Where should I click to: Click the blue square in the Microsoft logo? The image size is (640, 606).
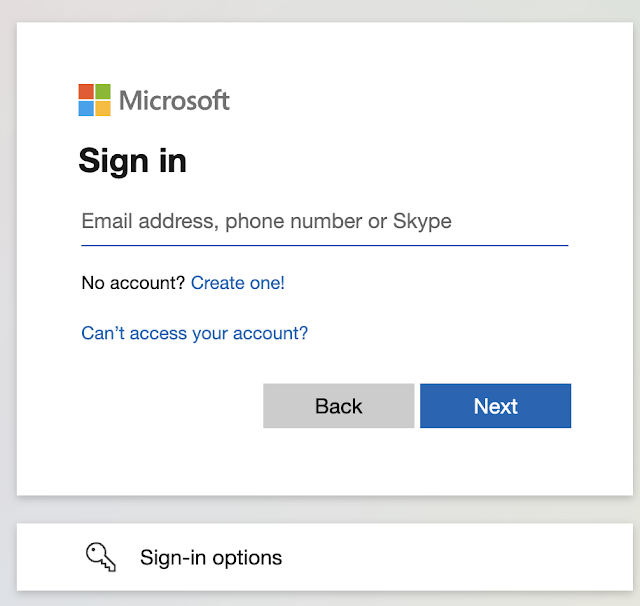tap(87, 108)
